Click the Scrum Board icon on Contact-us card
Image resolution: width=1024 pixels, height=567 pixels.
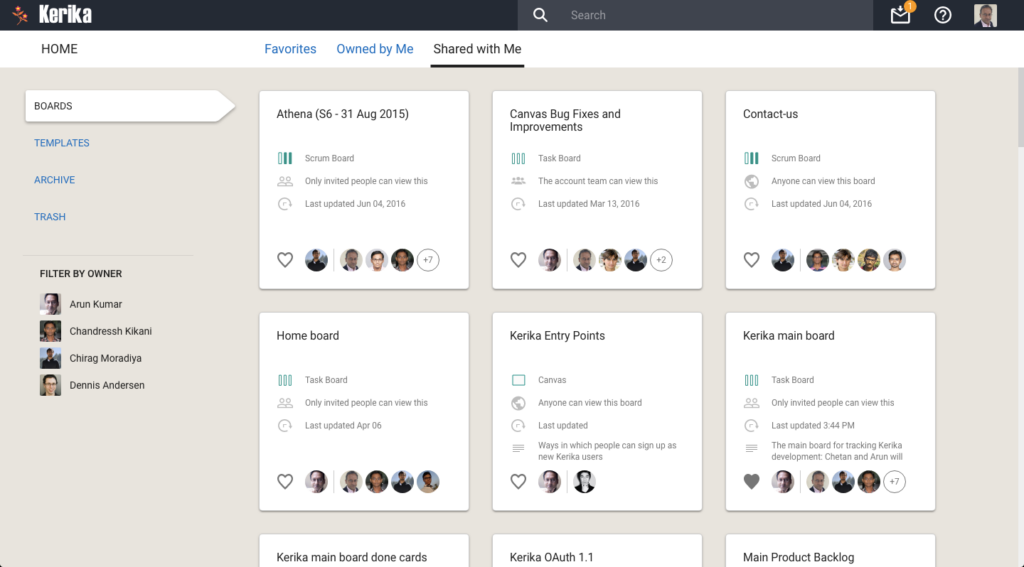(x=751, y=158)
